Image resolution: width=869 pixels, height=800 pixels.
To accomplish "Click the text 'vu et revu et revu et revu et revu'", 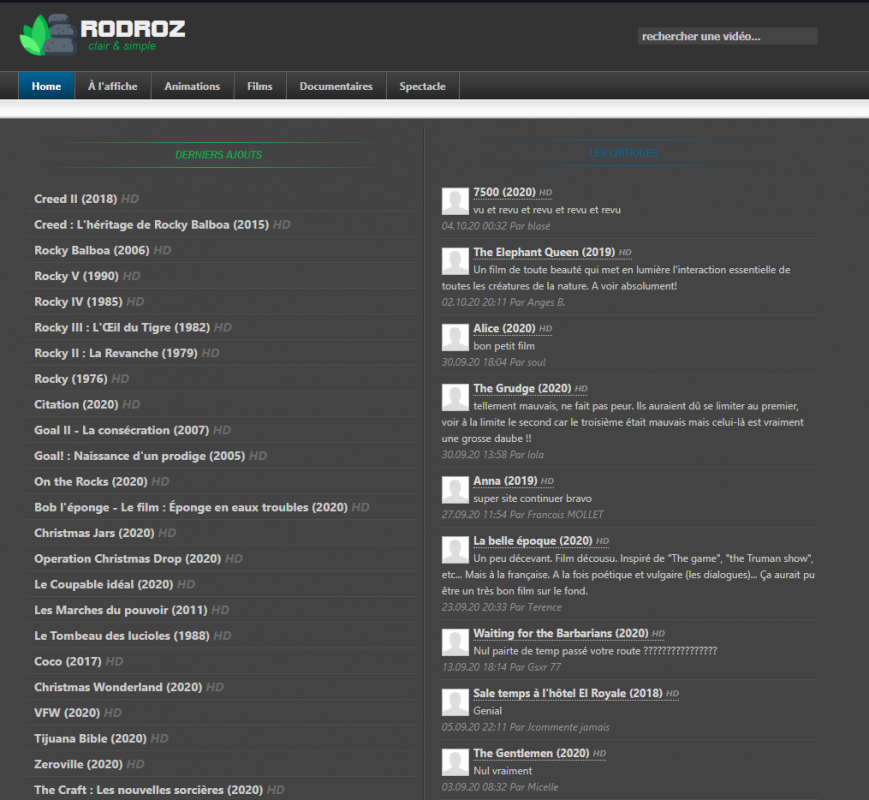I will point(547,210).
